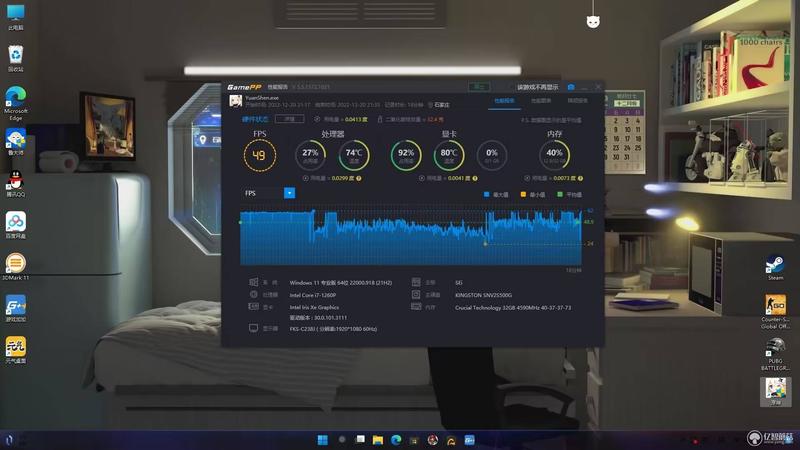The image size is (800, 450).
Task: Click the hanging cat desktop widget
Action: pyautogui.click(x=593, y=21)
